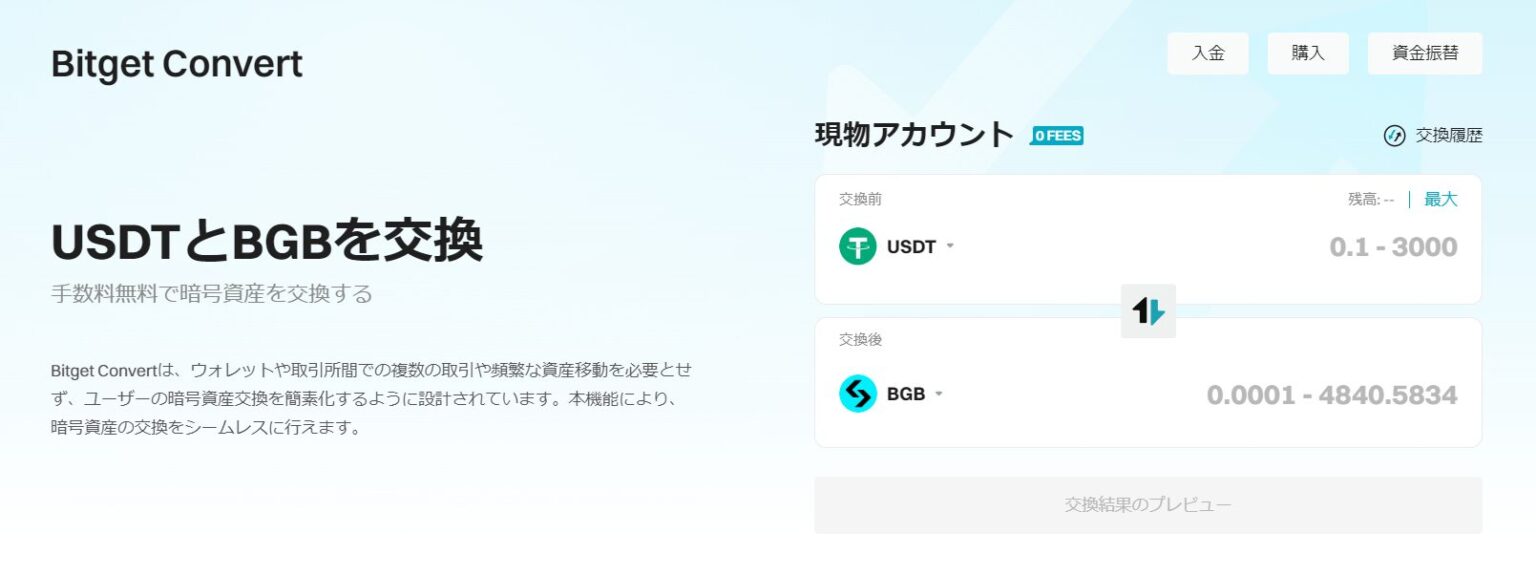Click the 0 FEES badge
Viewport: 1536px width, 576px height.
(x=1058, y=134)
